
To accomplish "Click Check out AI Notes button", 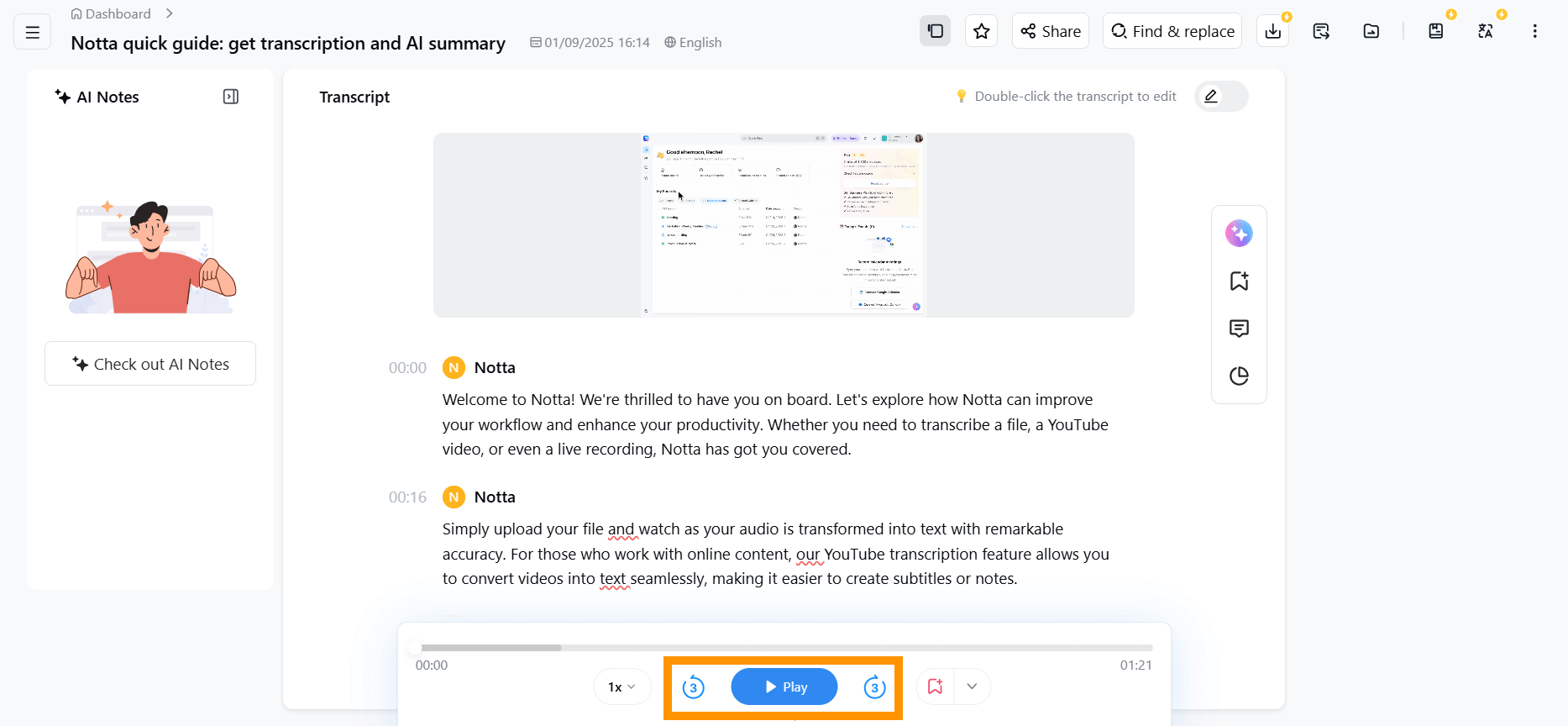I will (150, 364).
